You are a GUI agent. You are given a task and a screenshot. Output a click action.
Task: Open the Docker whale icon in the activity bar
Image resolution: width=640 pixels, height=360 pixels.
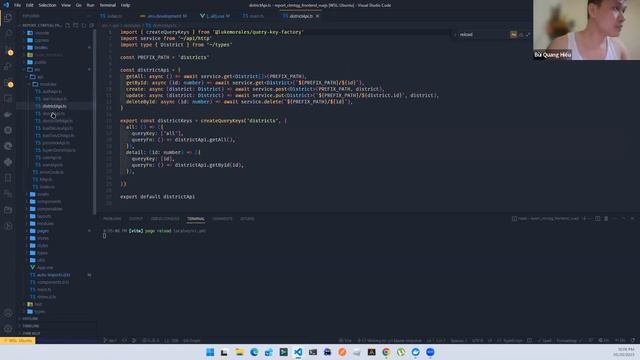8,114
